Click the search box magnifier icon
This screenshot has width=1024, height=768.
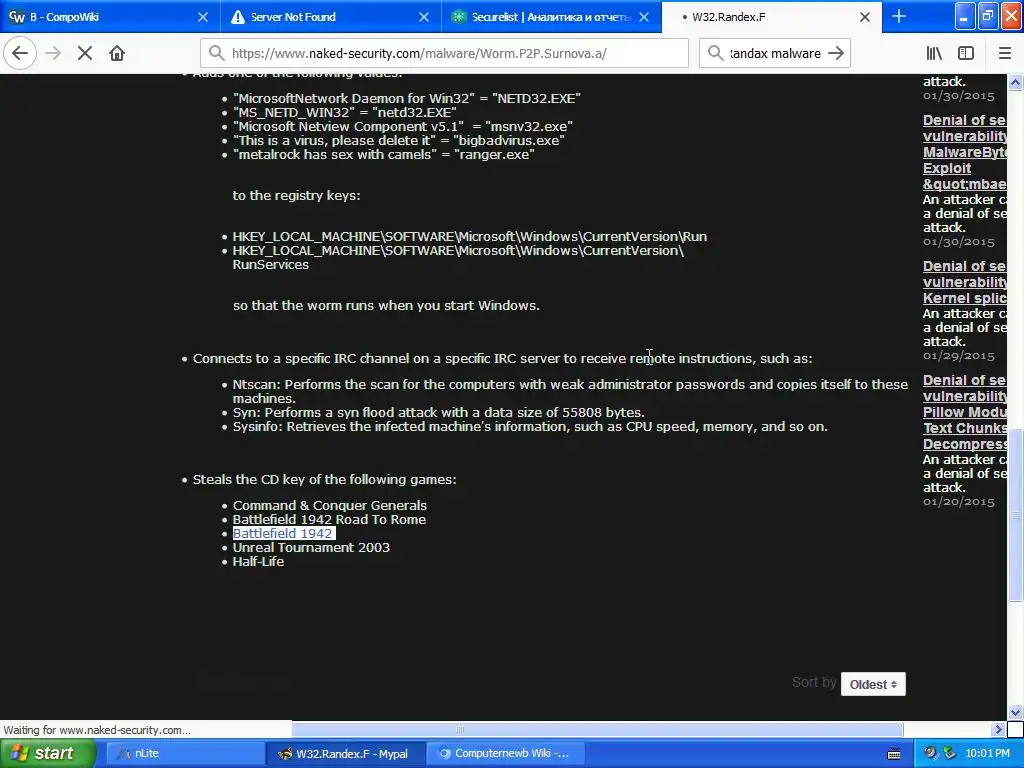pos(715,53)
